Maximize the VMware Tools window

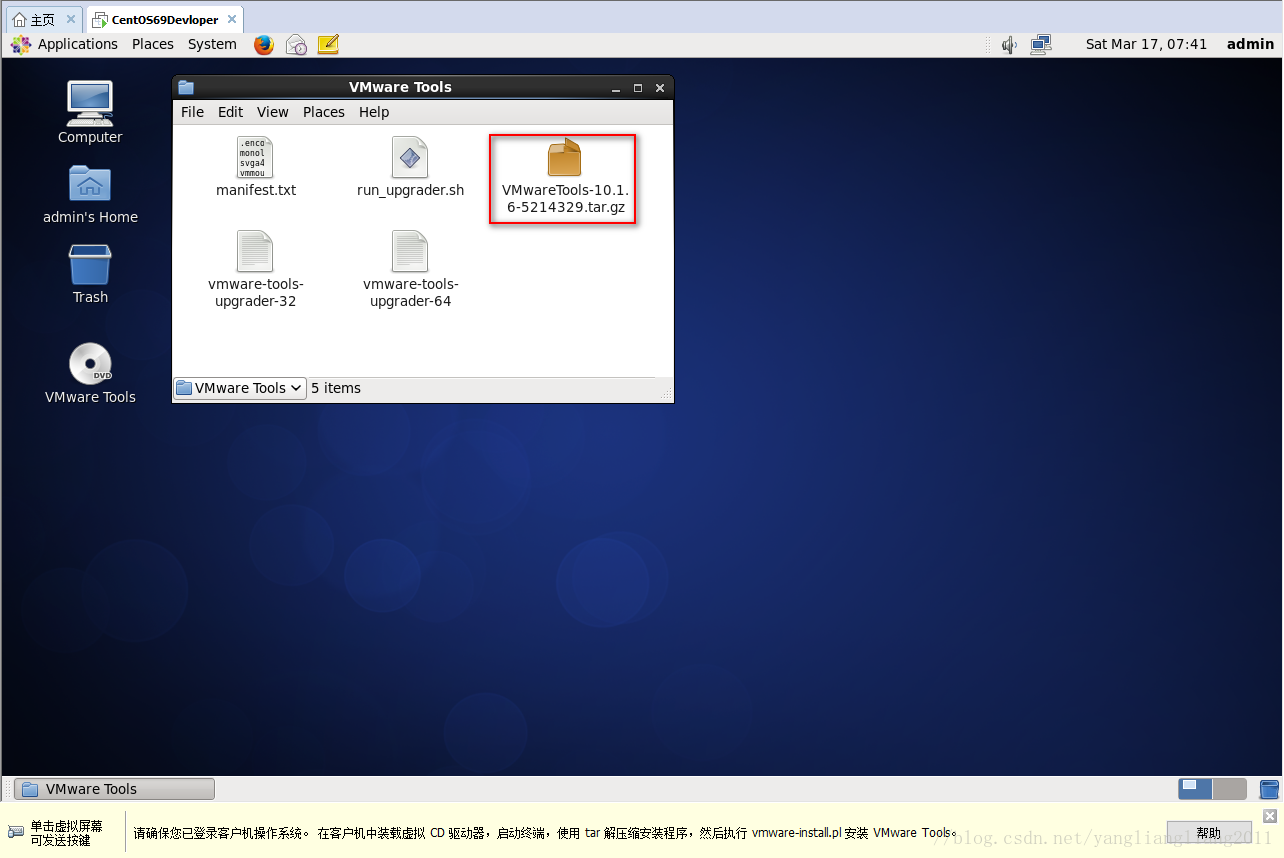click(x=638, y=88)
